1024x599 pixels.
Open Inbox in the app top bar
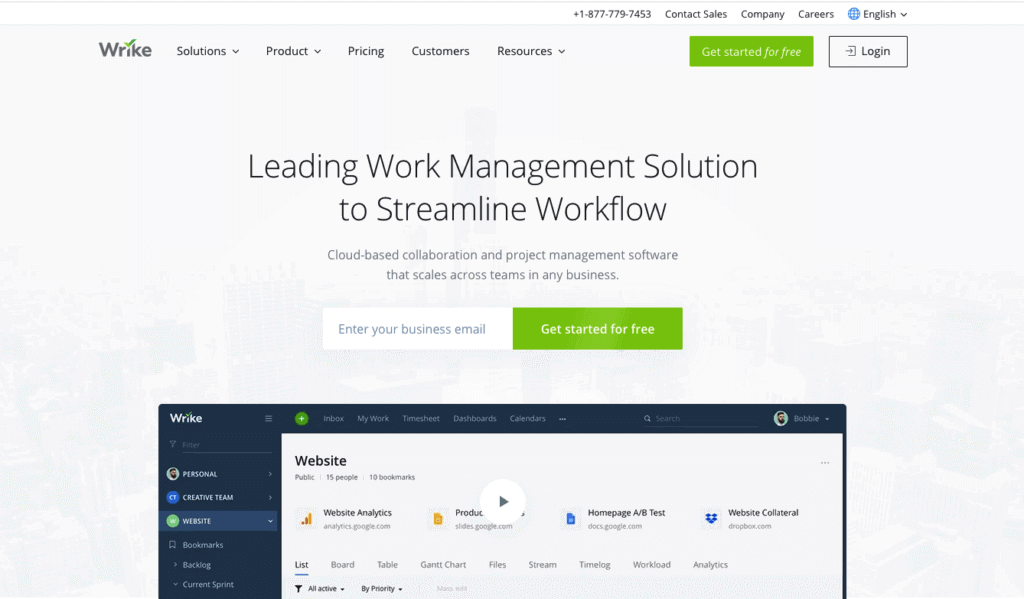[x=333, y=419]
